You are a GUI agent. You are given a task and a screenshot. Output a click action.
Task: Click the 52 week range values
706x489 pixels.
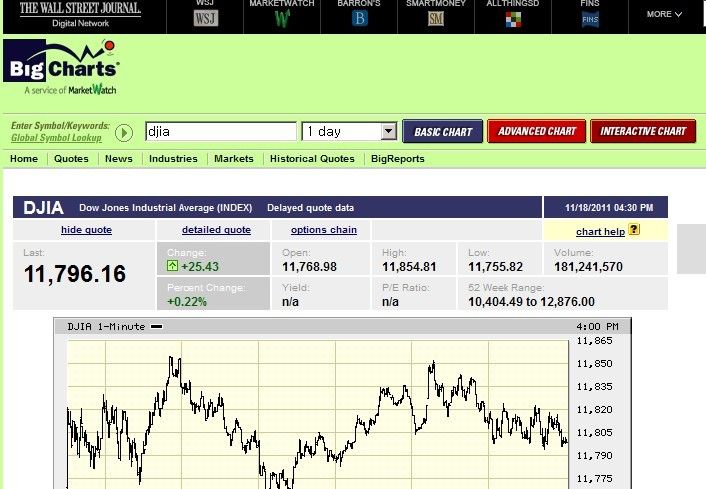pyautogui.click(x=531, y=301)
